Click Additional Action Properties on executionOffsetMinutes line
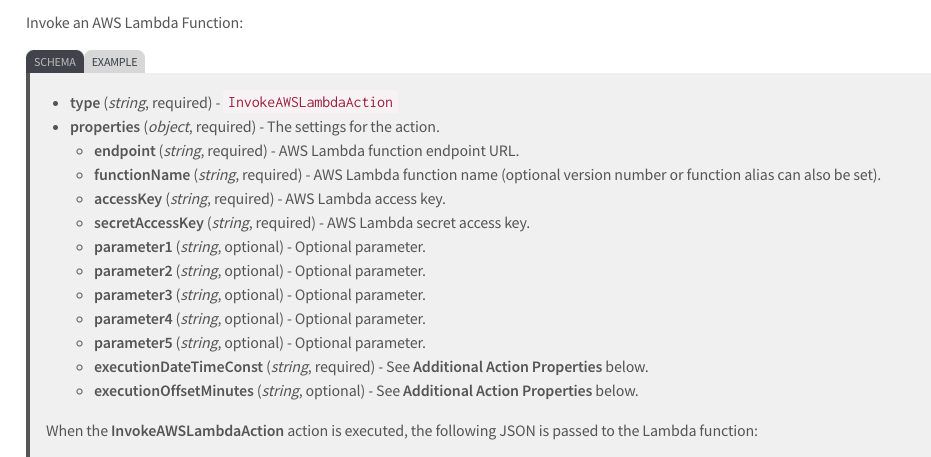 [497, 391]
